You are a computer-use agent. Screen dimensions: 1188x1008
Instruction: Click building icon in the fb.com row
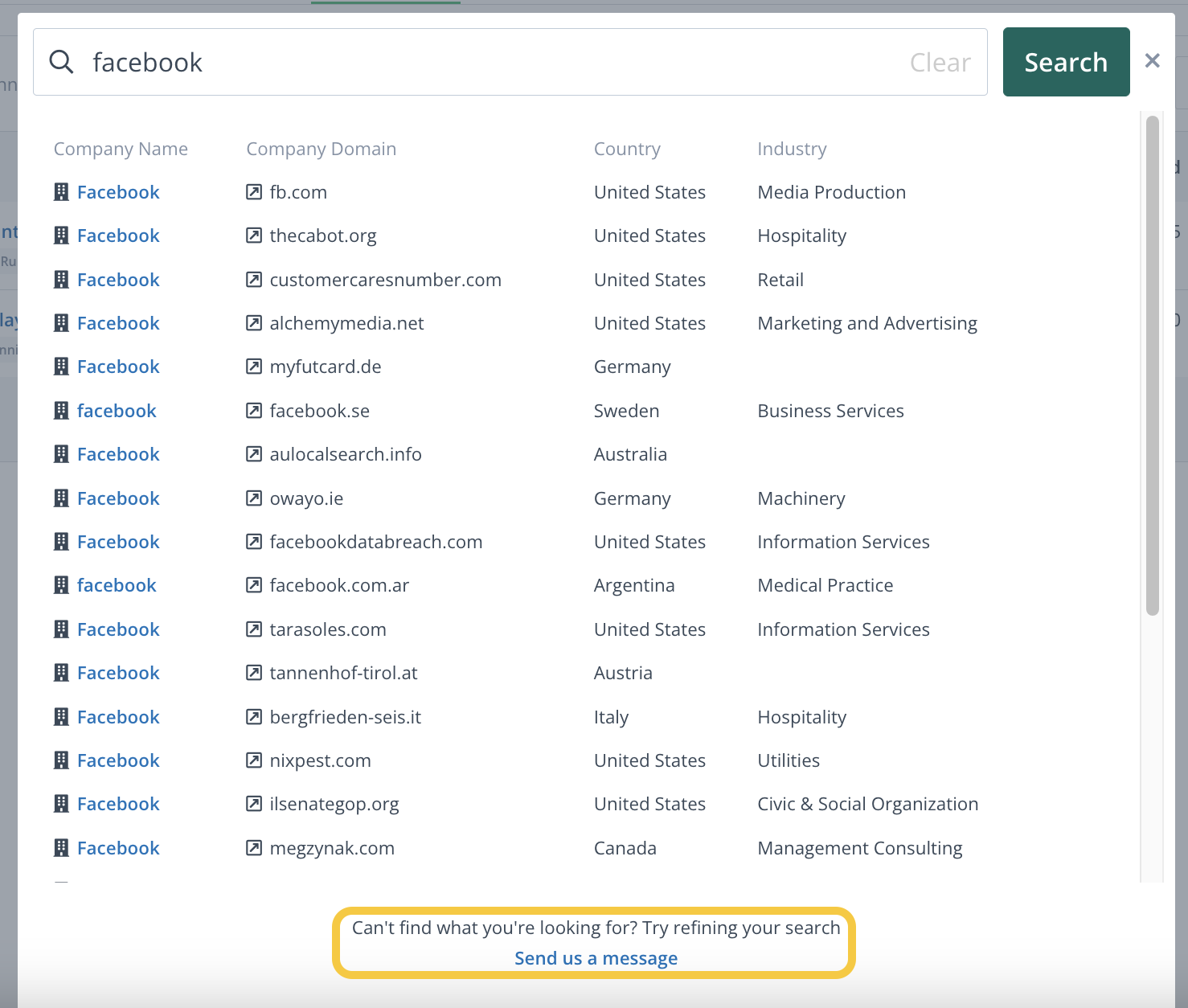tap(61, 192)
